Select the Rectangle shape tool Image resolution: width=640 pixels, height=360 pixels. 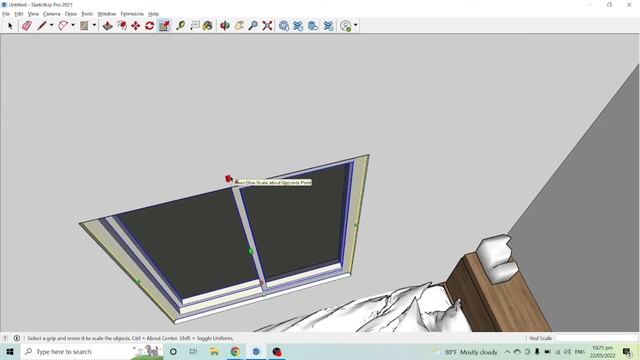point(84,26)
